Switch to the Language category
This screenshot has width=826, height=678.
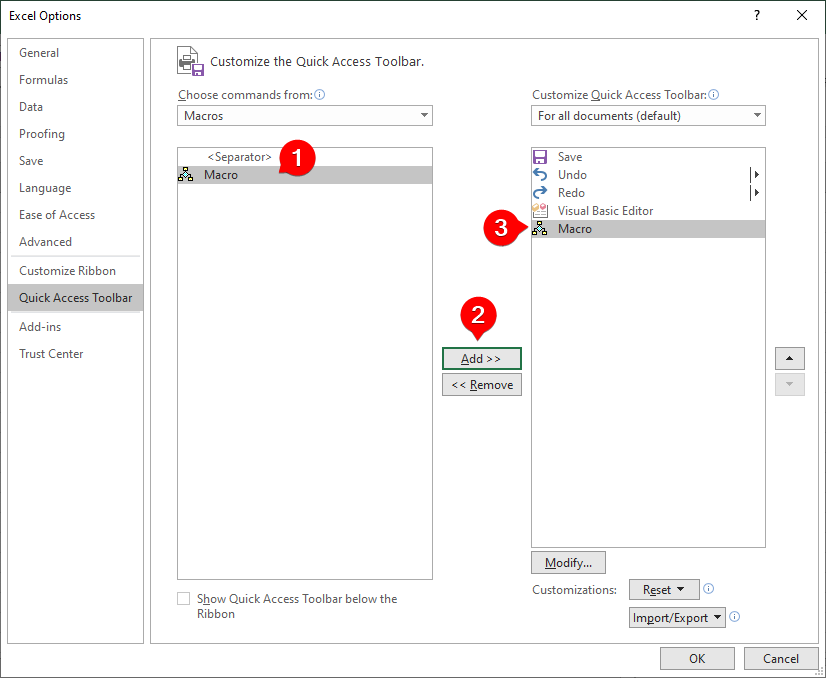pos(76,188)
